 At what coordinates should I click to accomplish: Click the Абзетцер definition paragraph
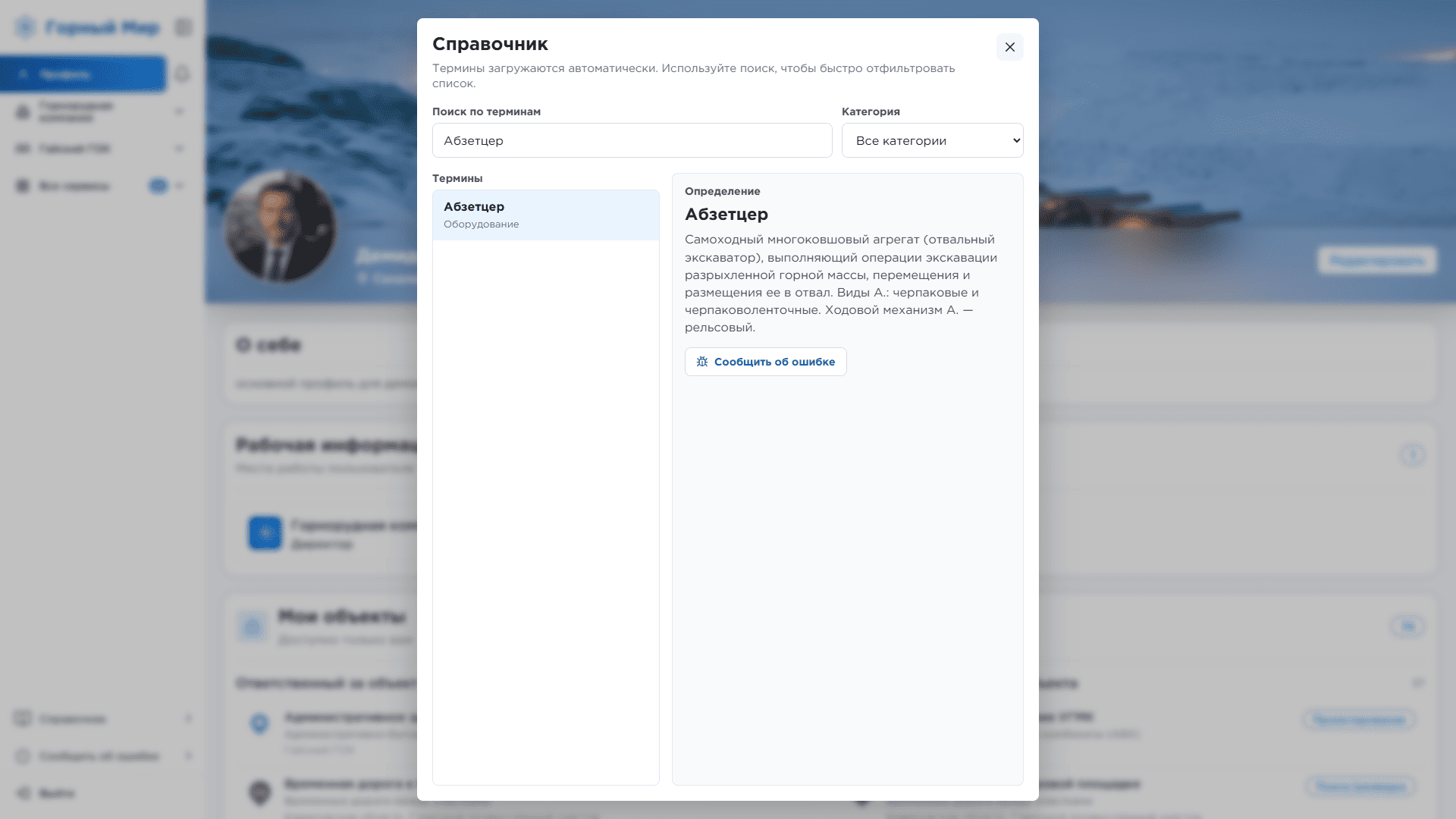tap(842, 284)
